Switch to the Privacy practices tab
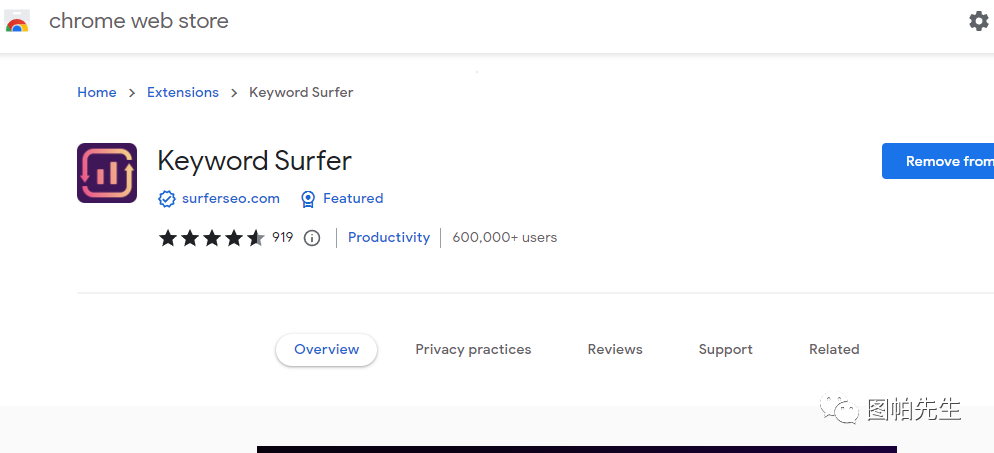 [473, 350]
